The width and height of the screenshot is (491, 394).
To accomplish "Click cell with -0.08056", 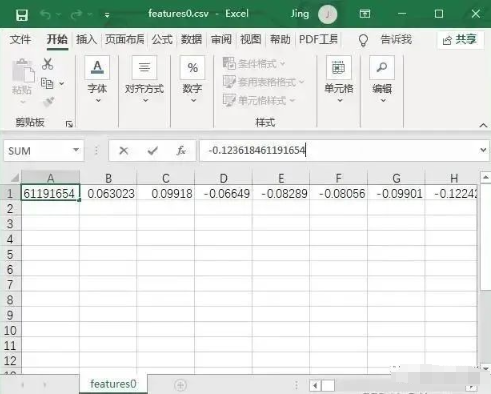I will 339,193.
